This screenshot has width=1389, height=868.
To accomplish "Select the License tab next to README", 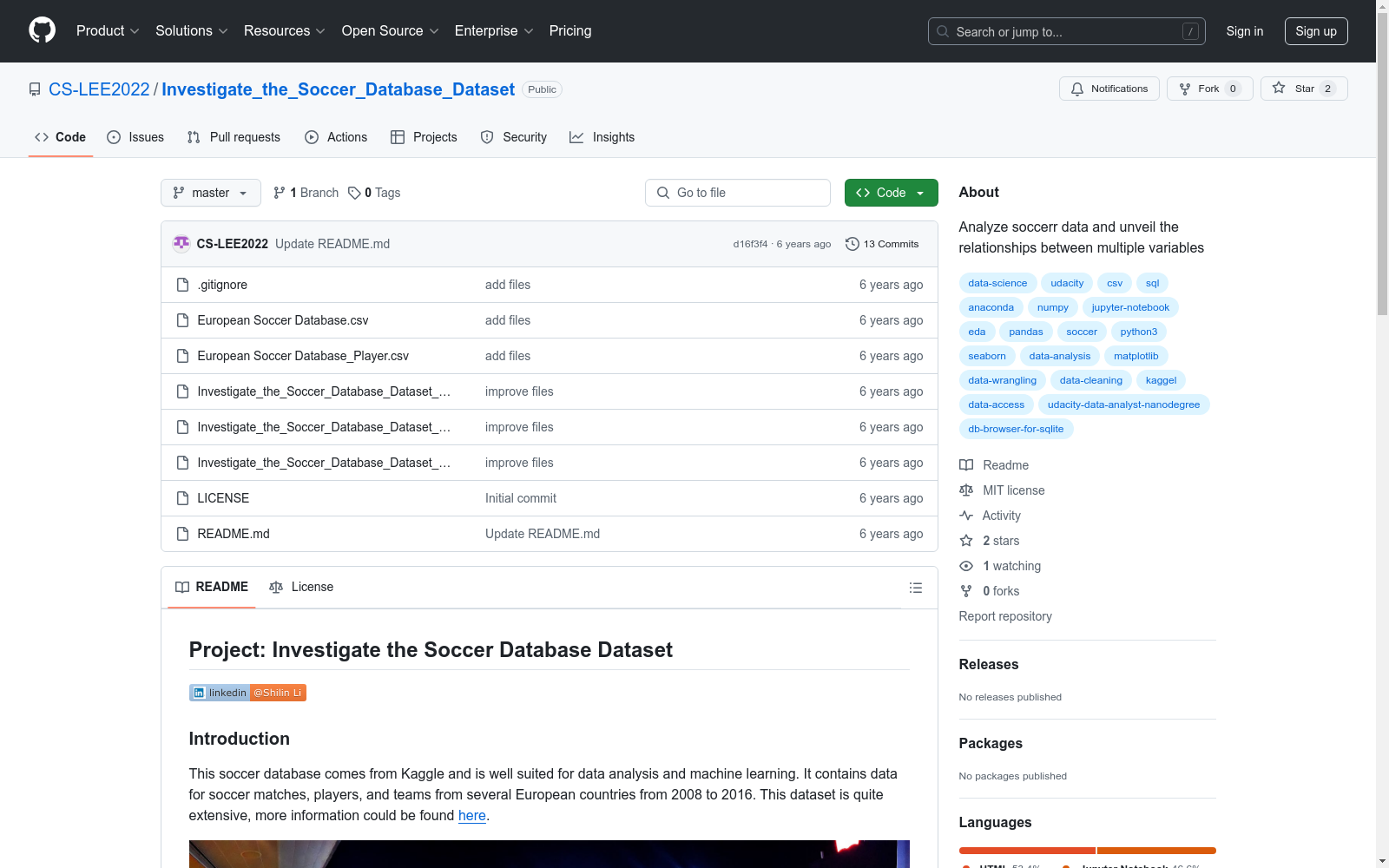I will (x=301, y=587).
